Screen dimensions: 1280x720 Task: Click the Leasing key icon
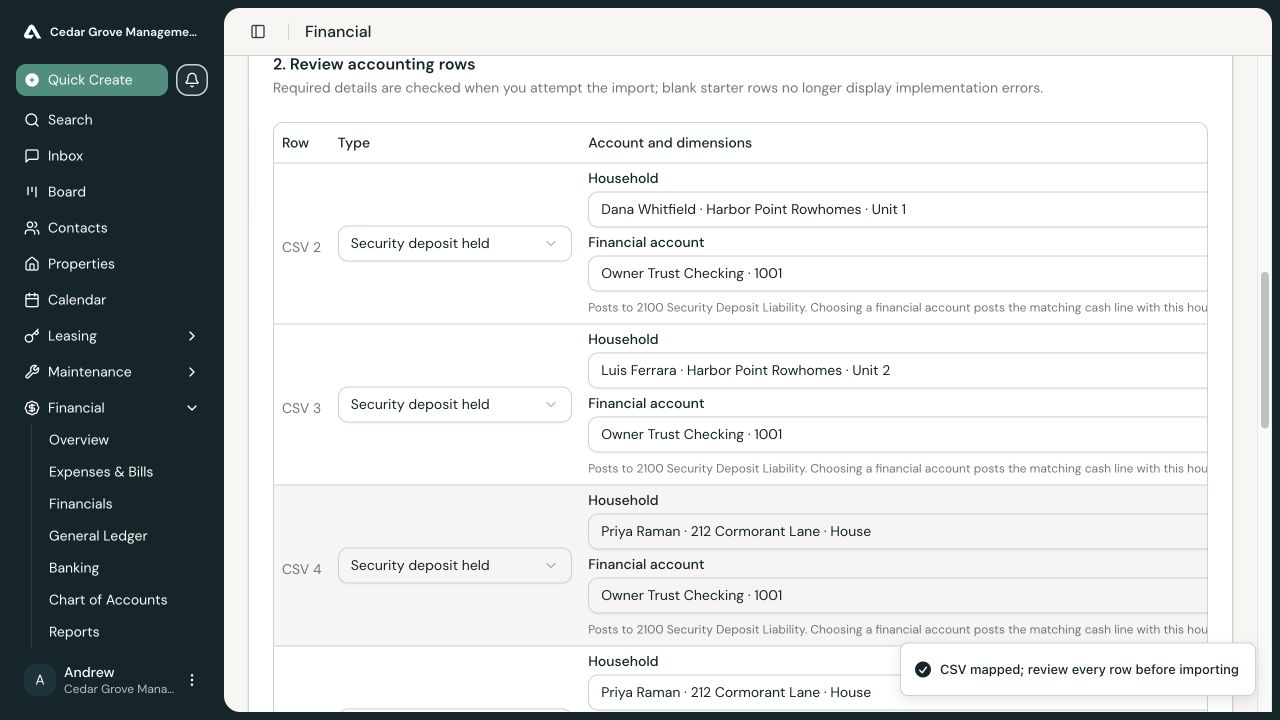click(32, 336)
